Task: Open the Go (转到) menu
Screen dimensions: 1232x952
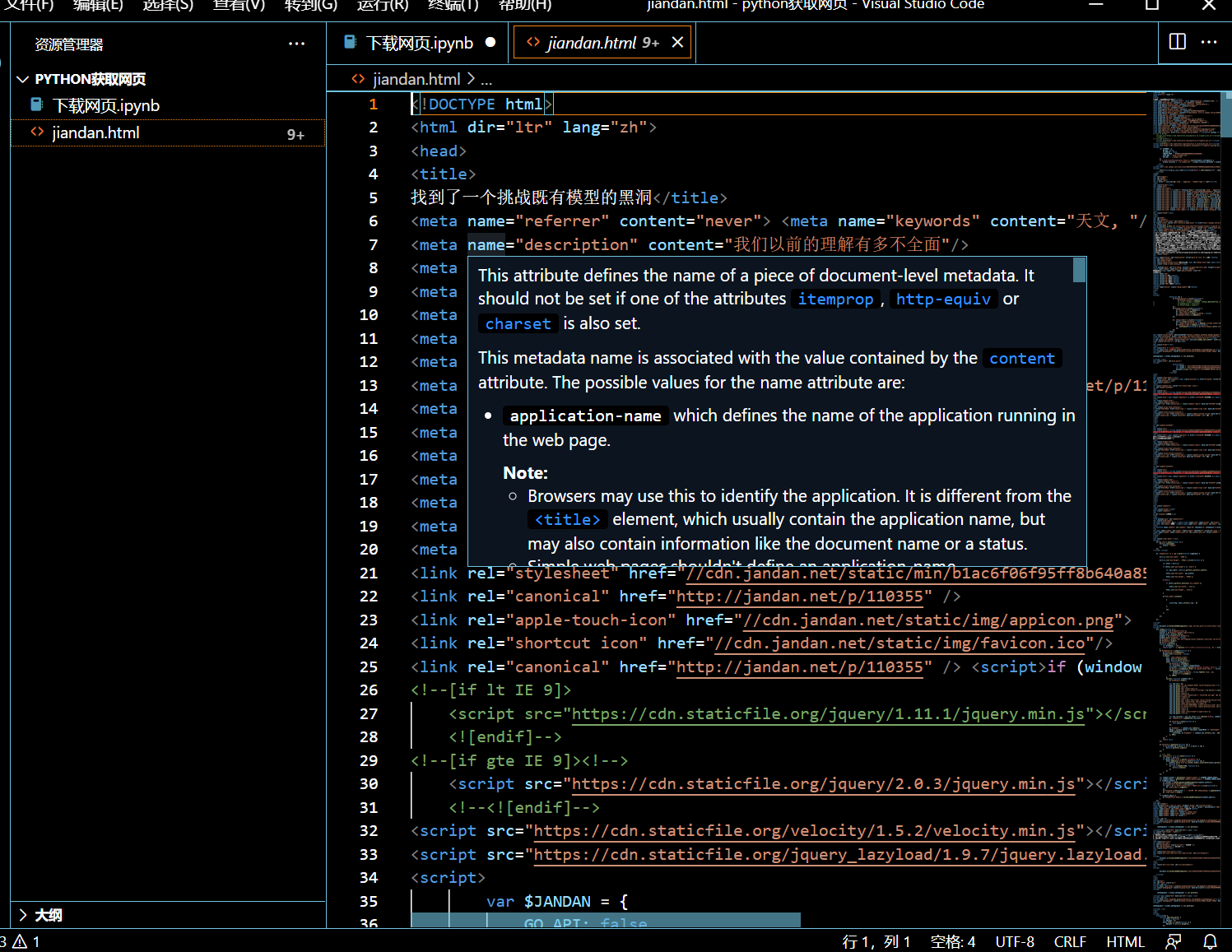Action: (310, 5)
